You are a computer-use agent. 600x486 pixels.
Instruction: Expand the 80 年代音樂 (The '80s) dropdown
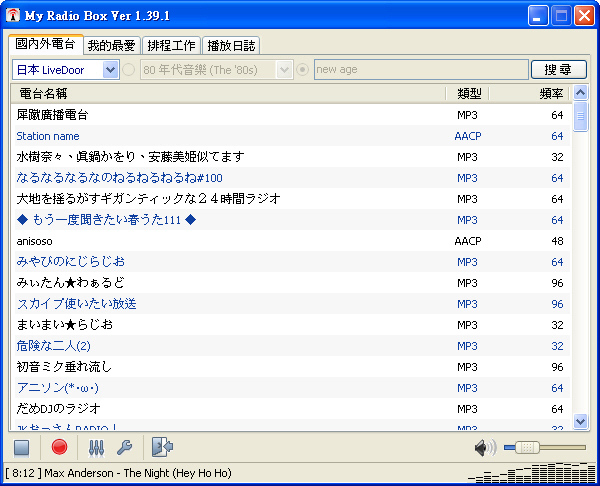tap(284, 70)
